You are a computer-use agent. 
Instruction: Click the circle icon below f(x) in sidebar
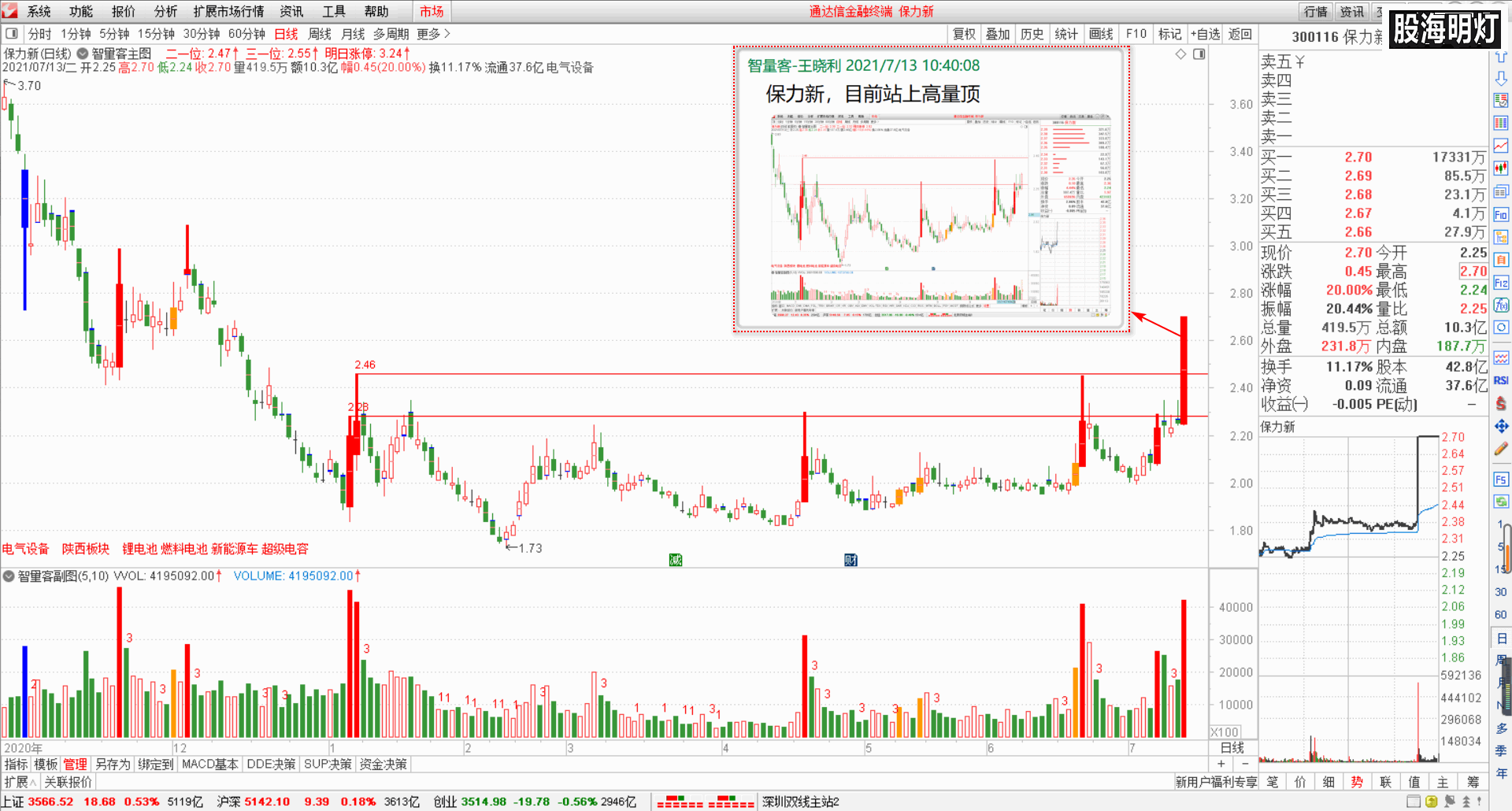[1501, 328]
